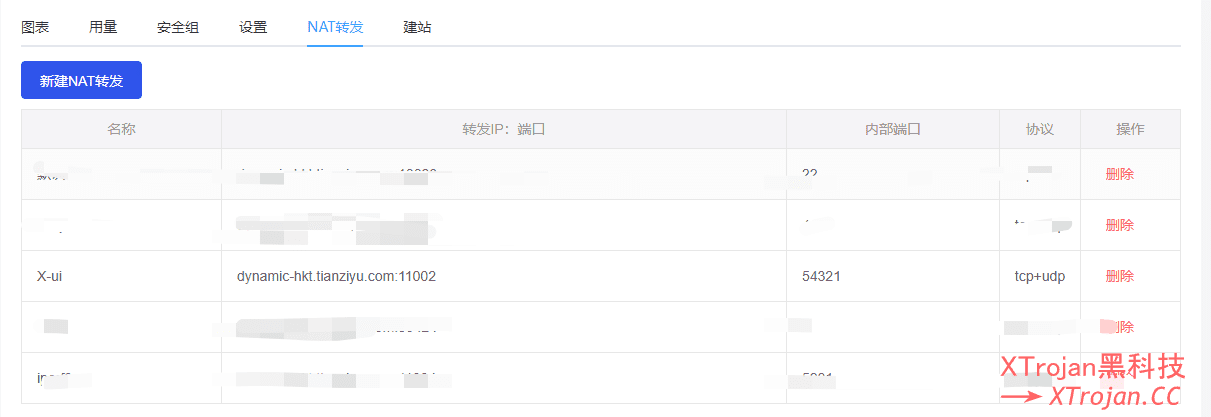Click the 内部端口 column header
The image size is (1211, 417).
(x=892, y=129)
